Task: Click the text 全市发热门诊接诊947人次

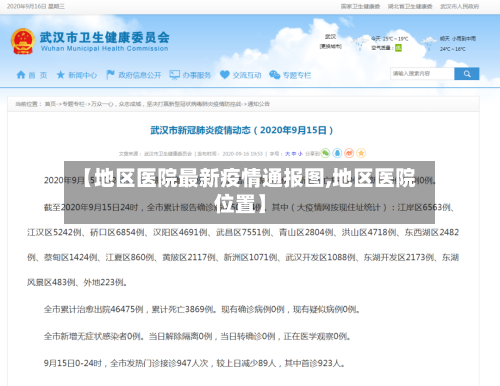Action: point(159,363)
